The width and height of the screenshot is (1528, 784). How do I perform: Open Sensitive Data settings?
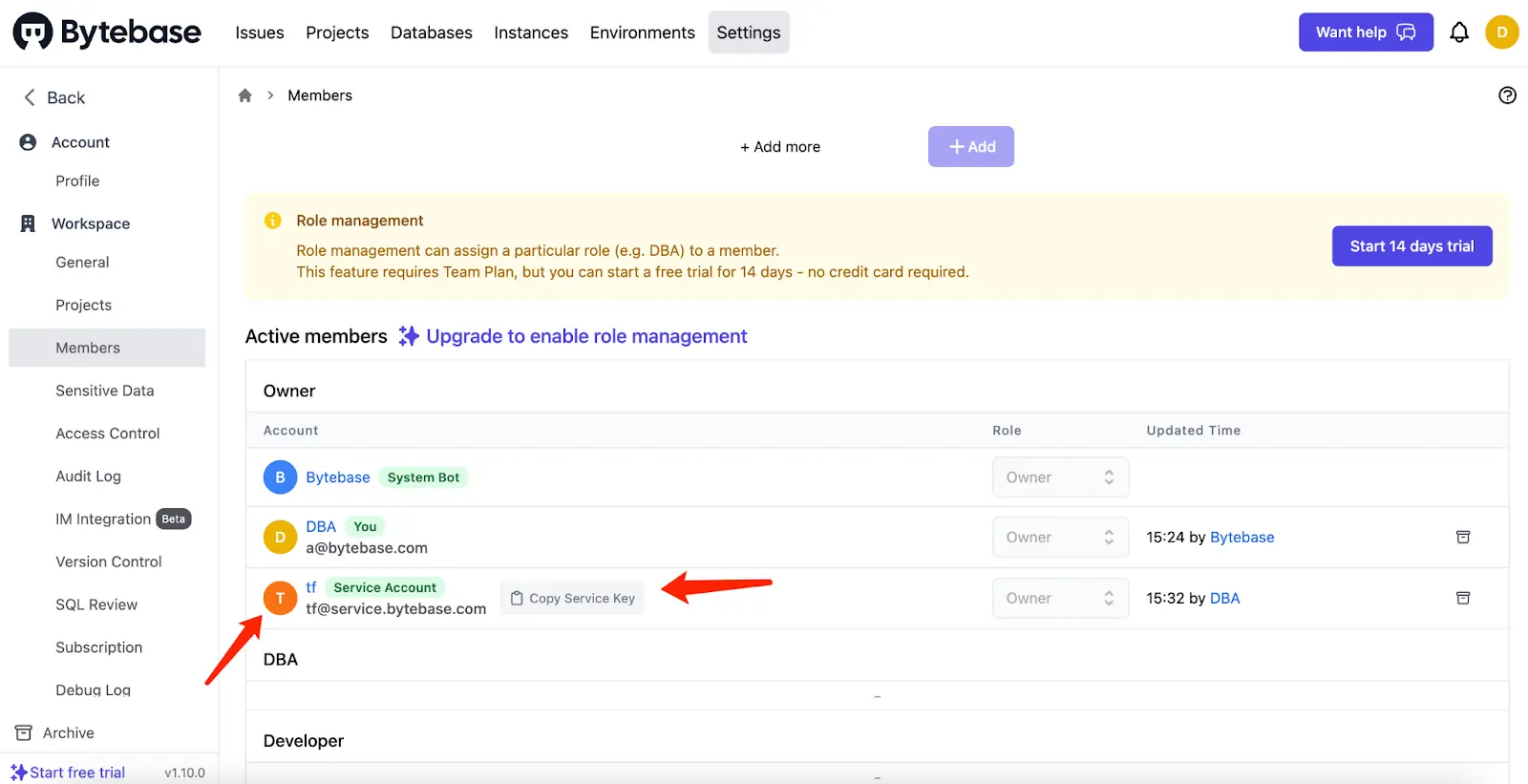tap(107, 391)
